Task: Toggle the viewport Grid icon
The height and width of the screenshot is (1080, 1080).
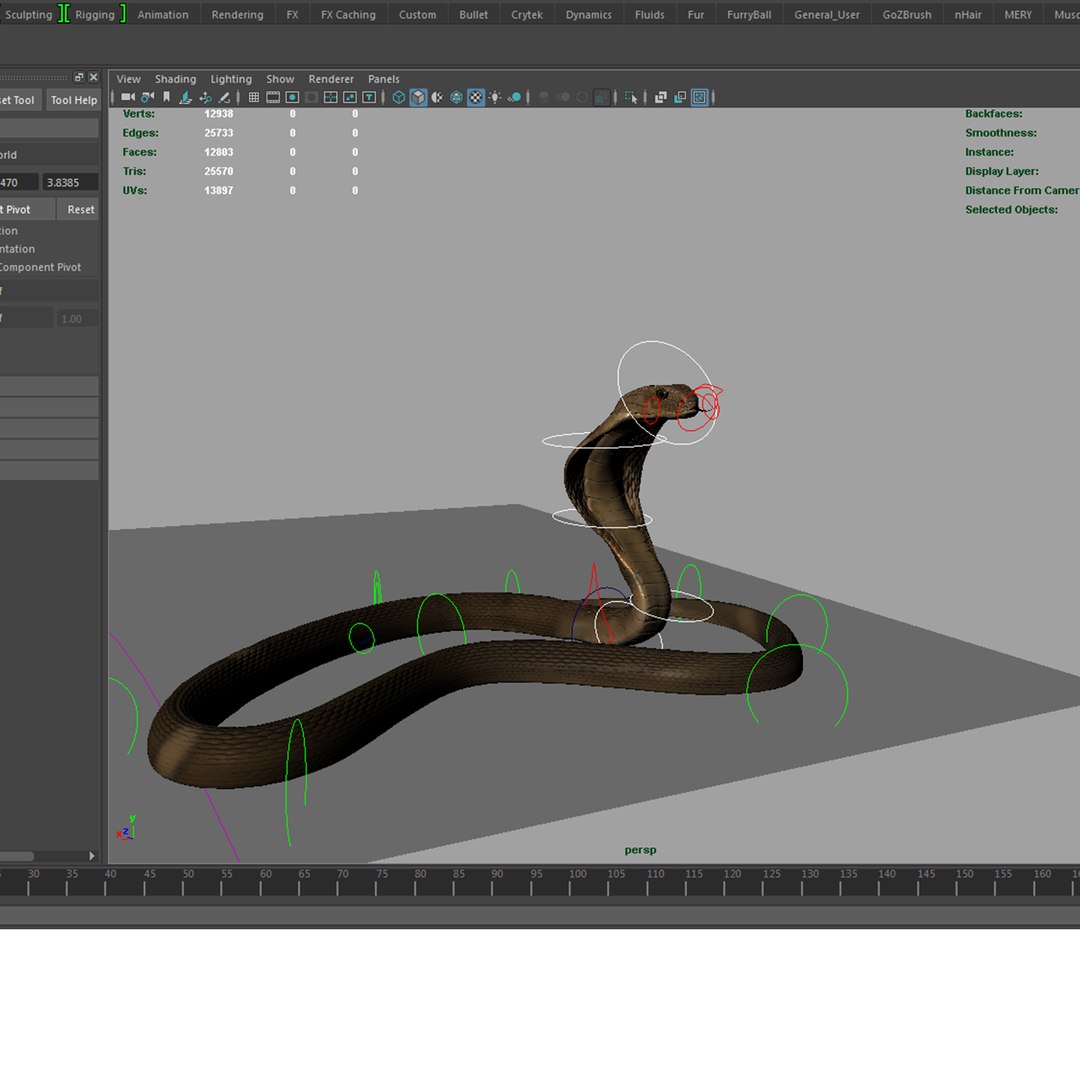Action: [x=253, y=97]
